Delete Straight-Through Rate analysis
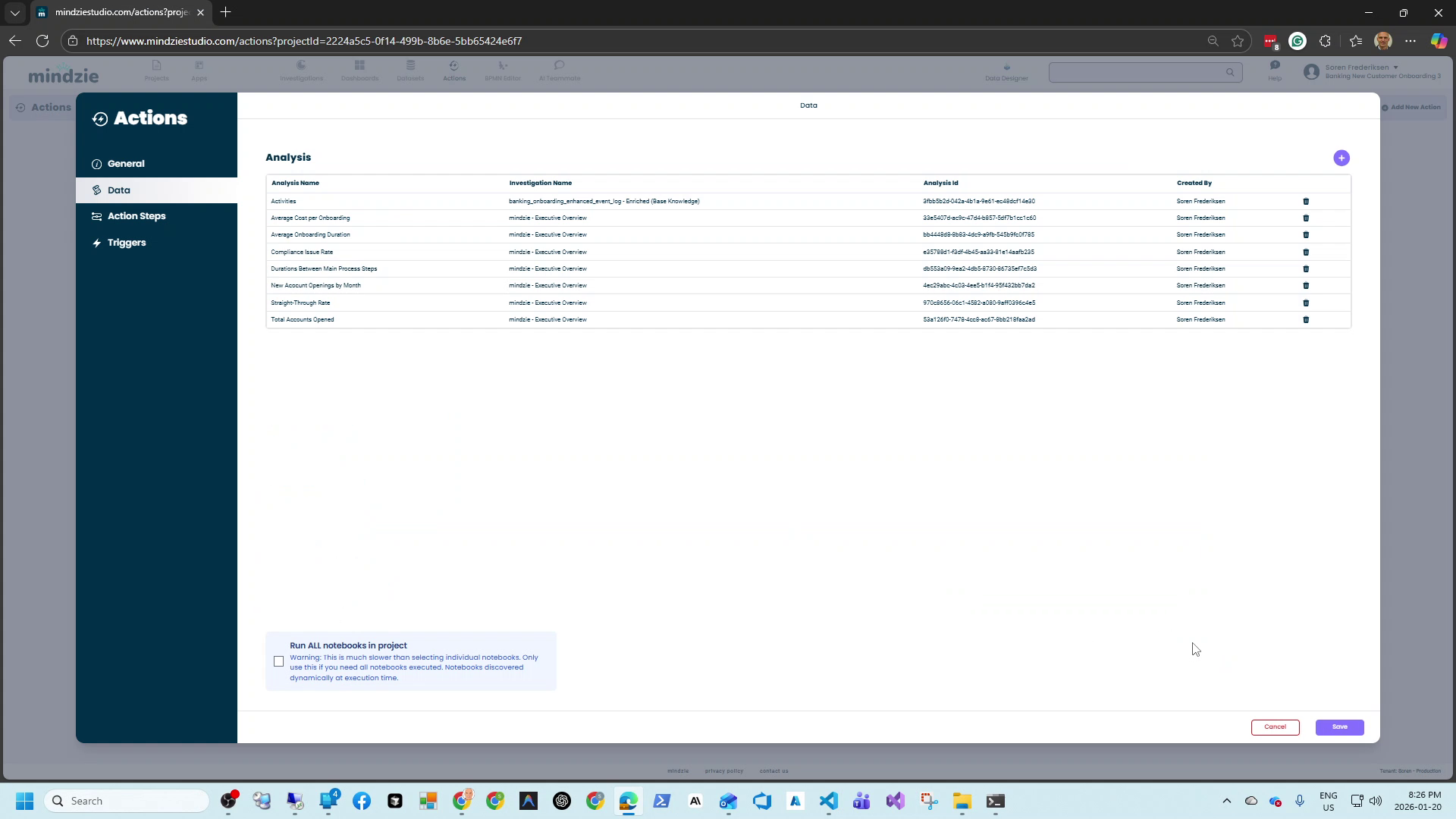Screen dimensions: 1456x819 [x=1306, y=303]
